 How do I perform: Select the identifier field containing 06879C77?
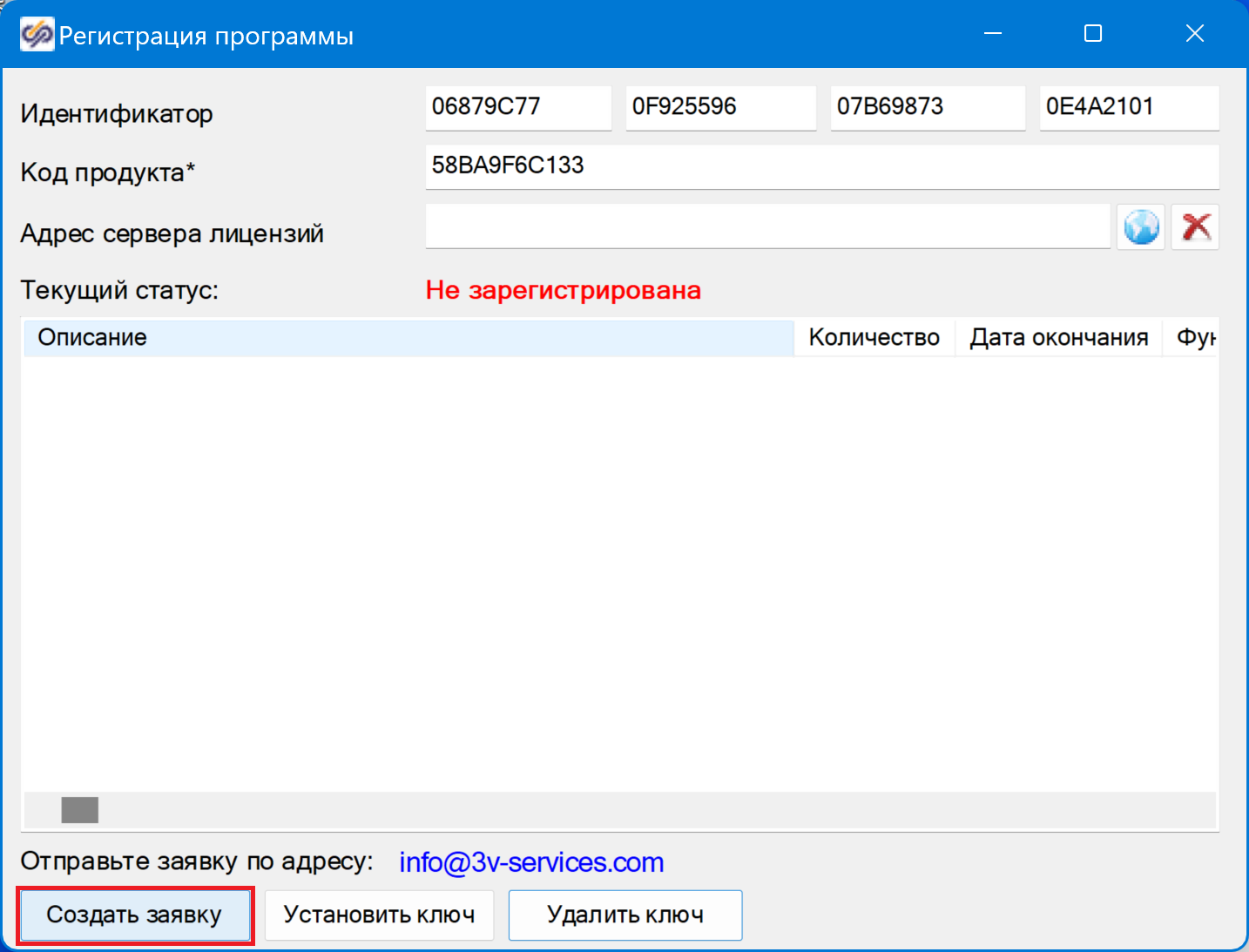518,107
